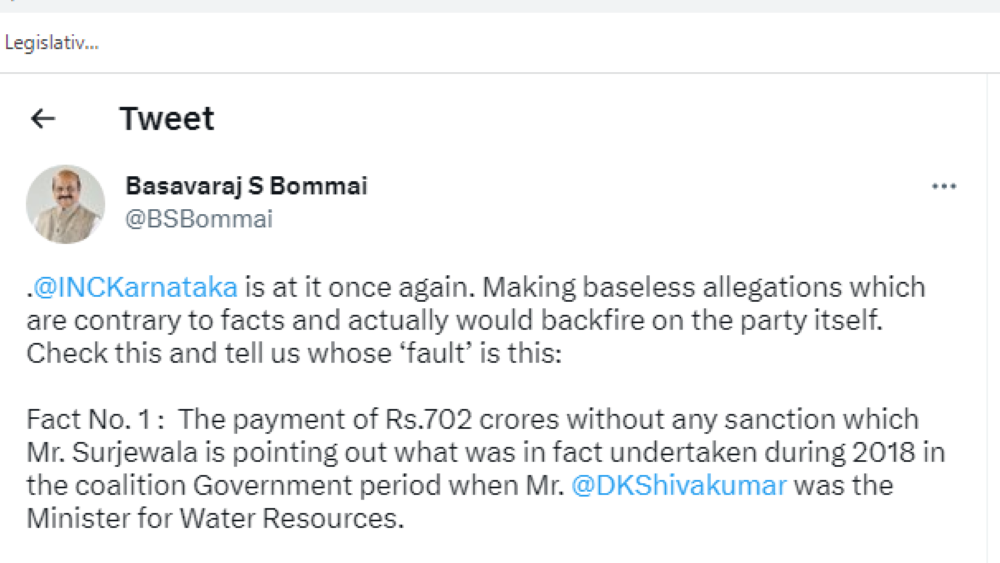Click the "Tweet" page heading
This screenshot has height=563, width=1000.
pos(166,119)
